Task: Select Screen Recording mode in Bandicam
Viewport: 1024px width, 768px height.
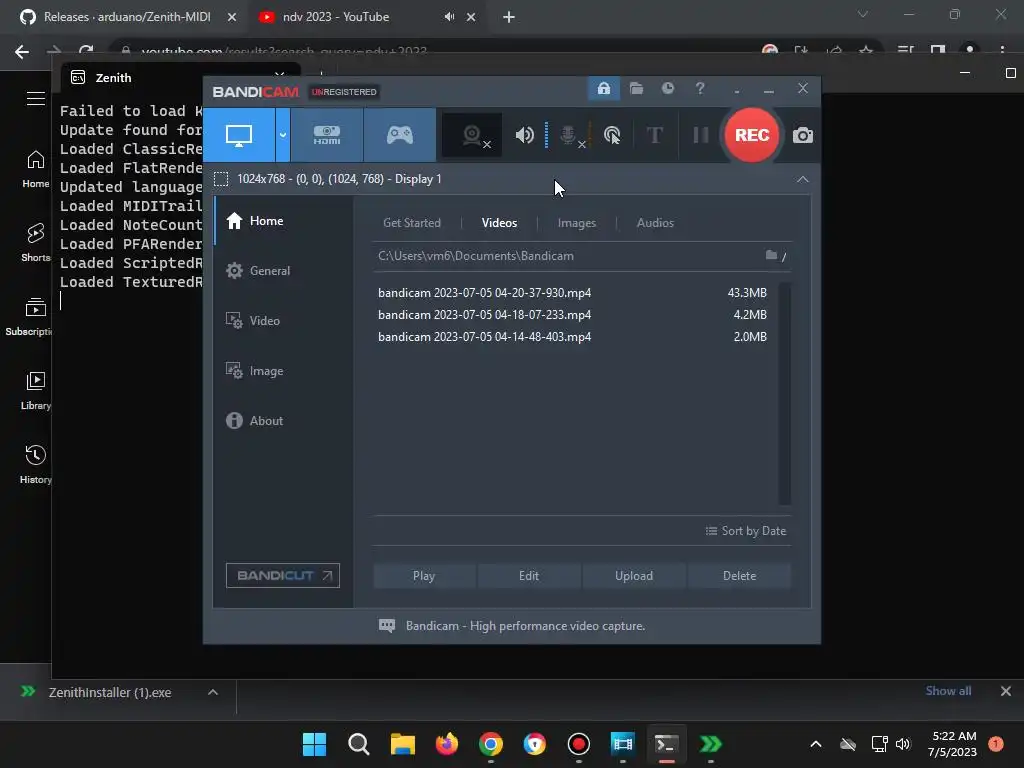Action: tap(239, 135)
